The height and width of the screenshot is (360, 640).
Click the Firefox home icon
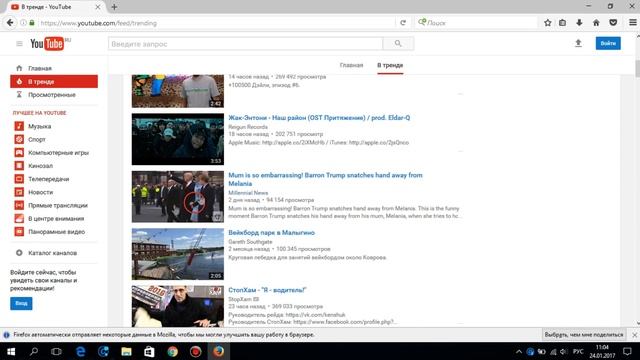click(x=596, y=23)
